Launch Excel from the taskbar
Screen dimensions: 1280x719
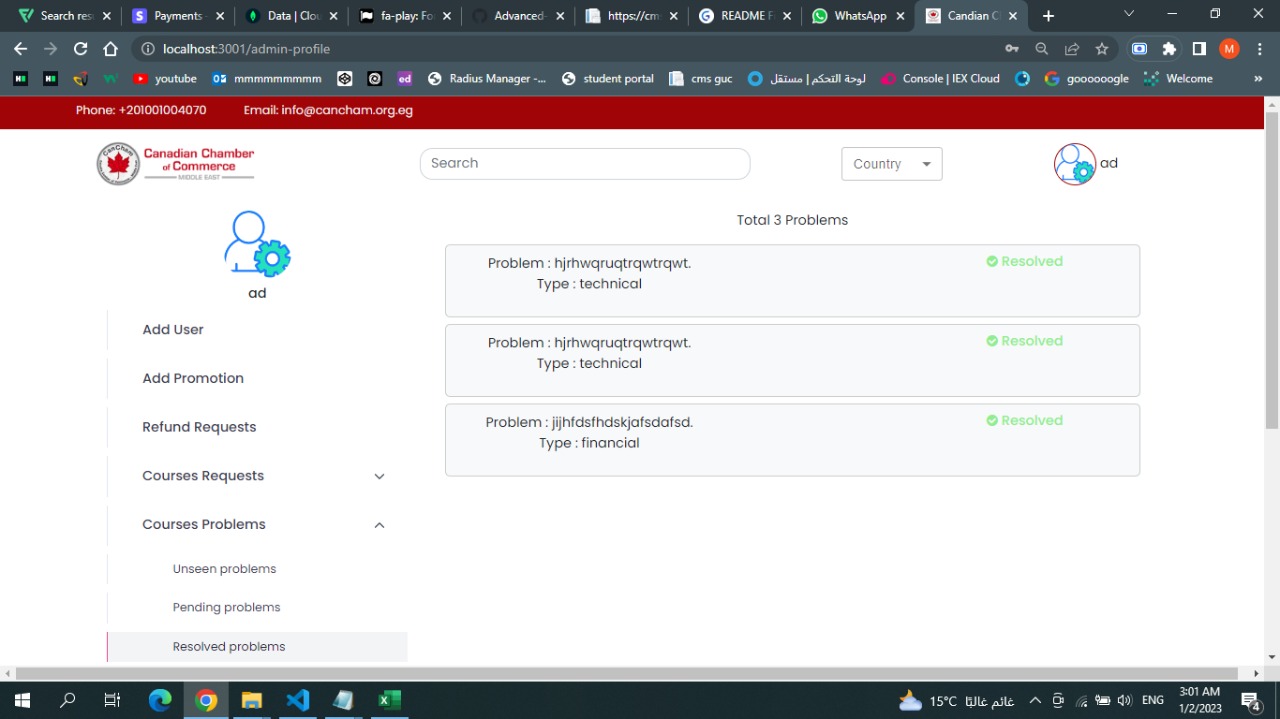click(388, 699)
